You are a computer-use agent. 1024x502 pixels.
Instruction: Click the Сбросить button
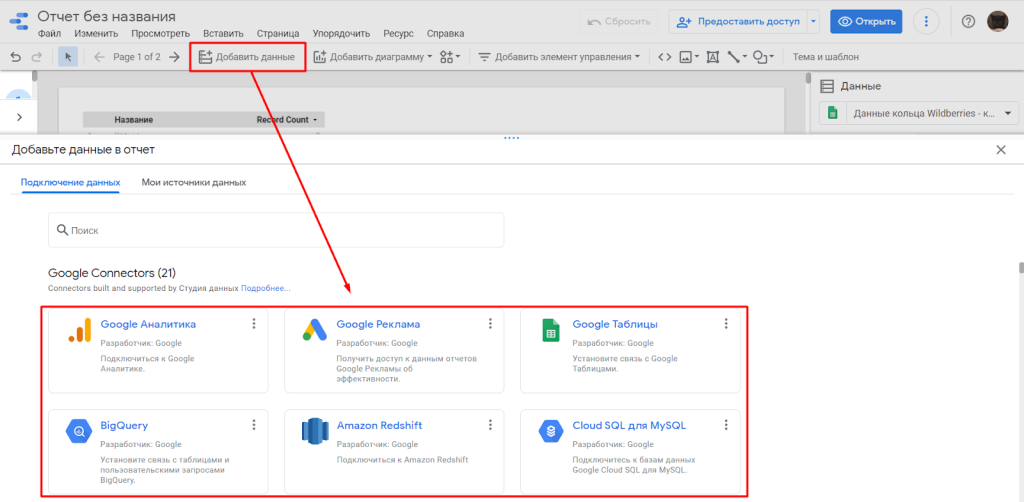pyautogui.click(x=618, y=22)
